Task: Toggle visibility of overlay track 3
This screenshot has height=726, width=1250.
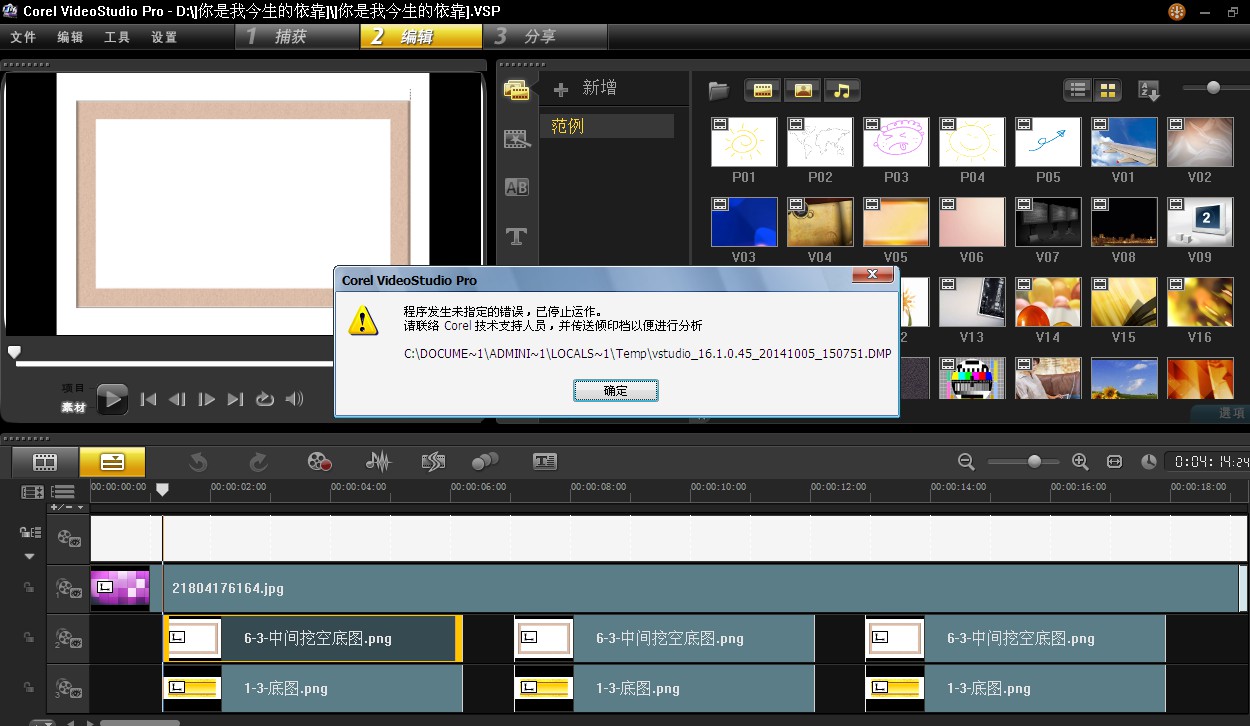Action: click(69, 688)
